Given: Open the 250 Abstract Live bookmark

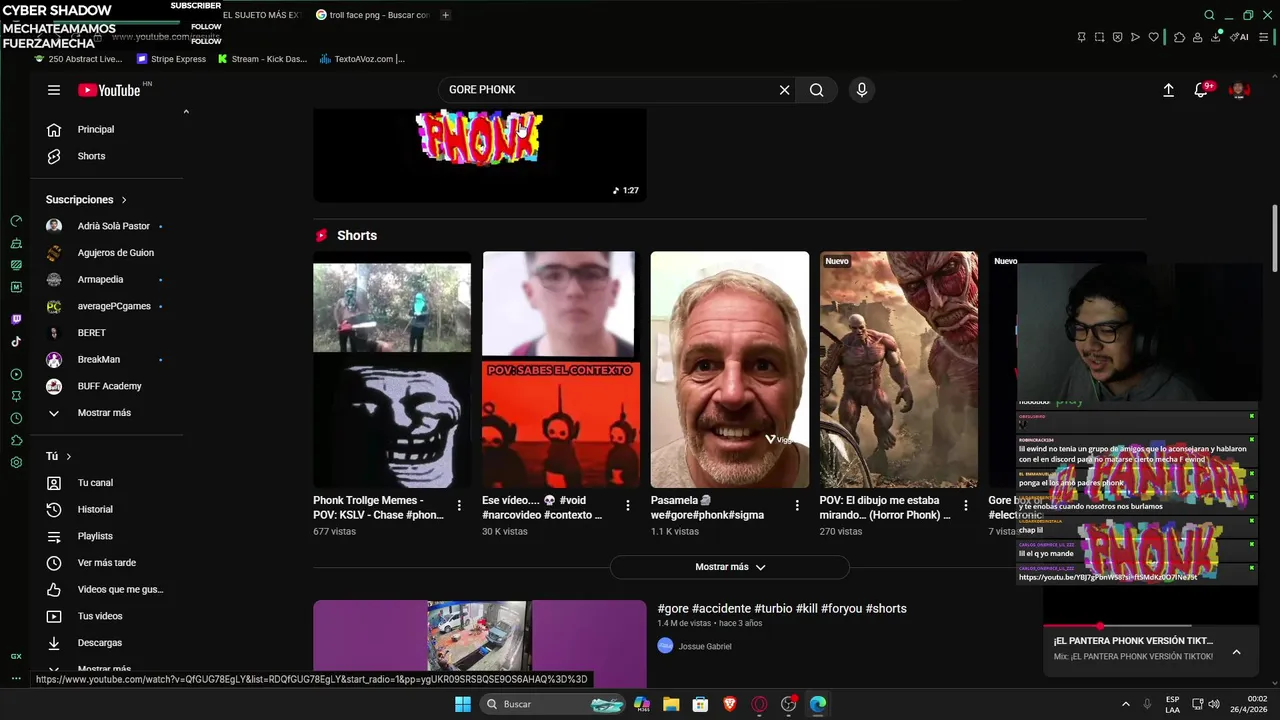Looking at the screenshot, I should [x=78, y=59].
